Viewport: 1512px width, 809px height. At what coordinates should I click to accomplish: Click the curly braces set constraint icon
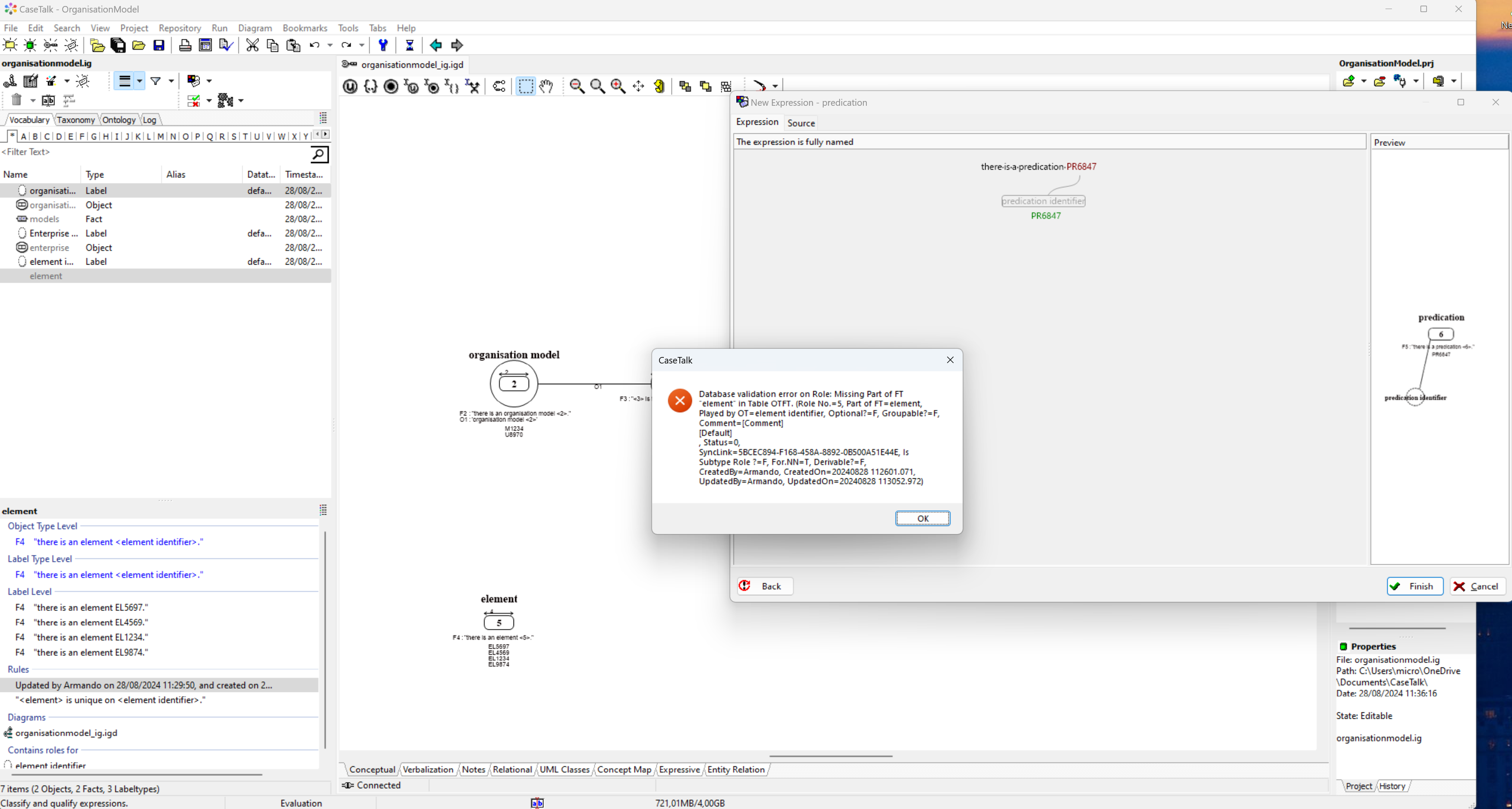click(371, 87)
